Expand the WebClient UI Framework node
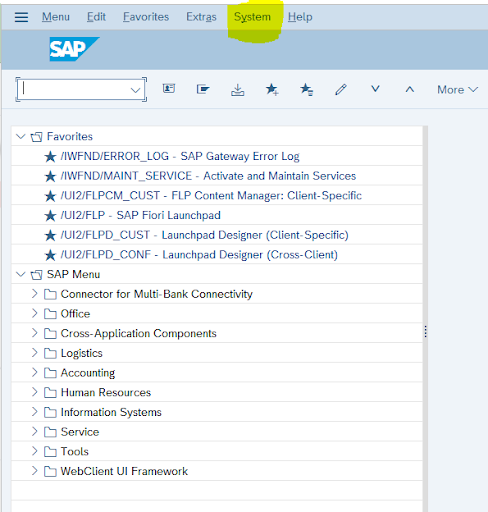This screenshot has width=488, height=512. coord(34,471)
